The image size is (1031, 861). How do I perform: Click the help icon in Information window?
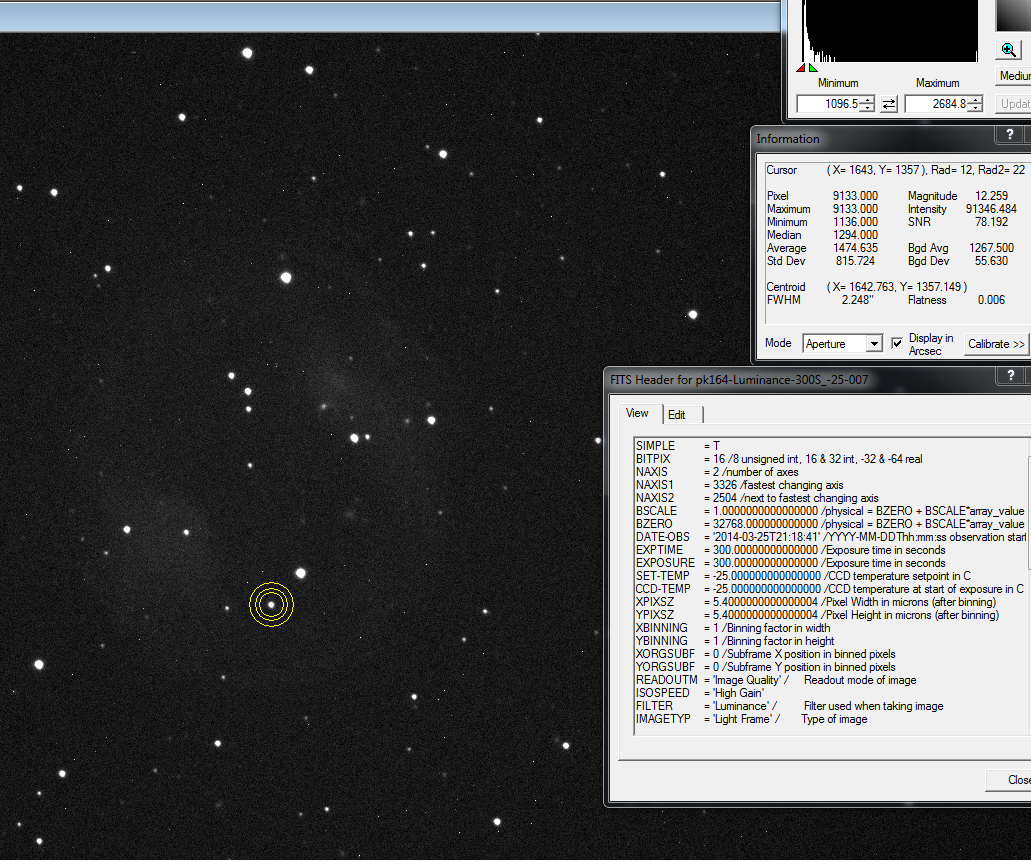tap(1009, 135)
